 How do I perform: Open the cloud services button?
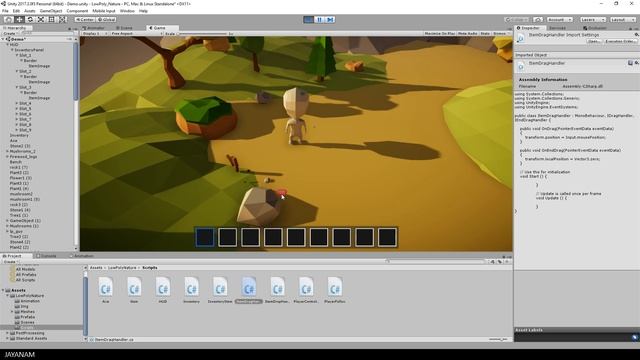pos(538,19)
